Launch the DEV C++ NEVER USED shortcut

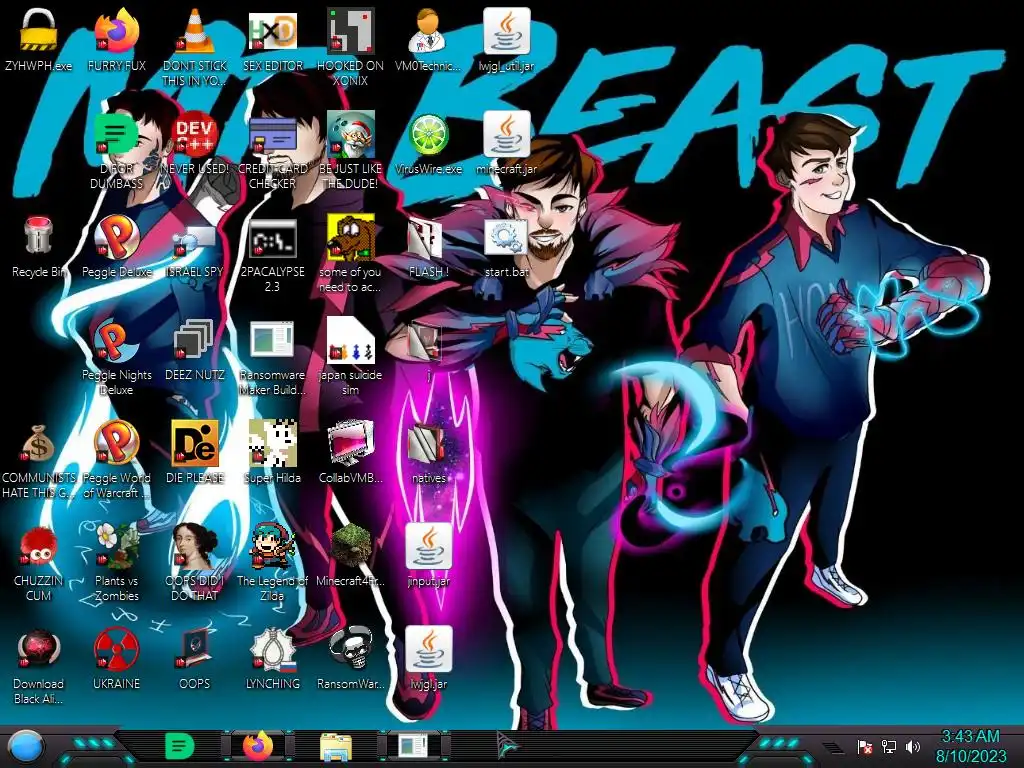pyautogui.click(x=194, y=133)
